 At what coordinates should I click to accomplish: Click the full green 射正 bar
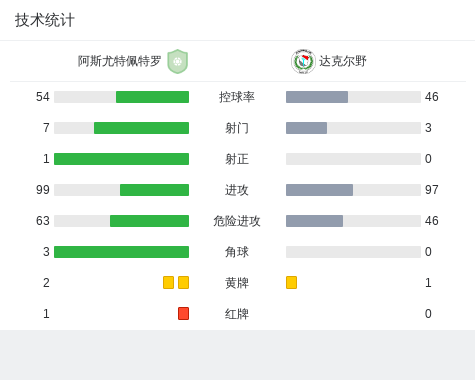click(x=121, y=159)
